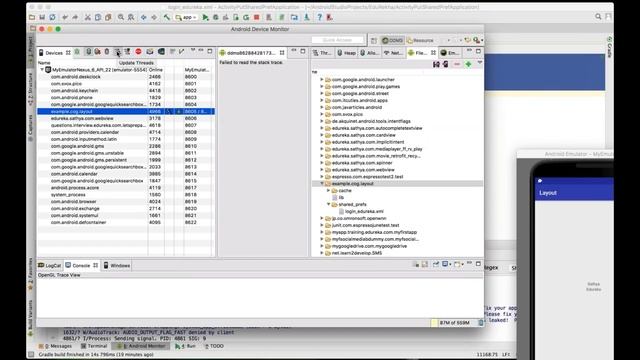Start method profiling icon in Devices toolbar

127,52
